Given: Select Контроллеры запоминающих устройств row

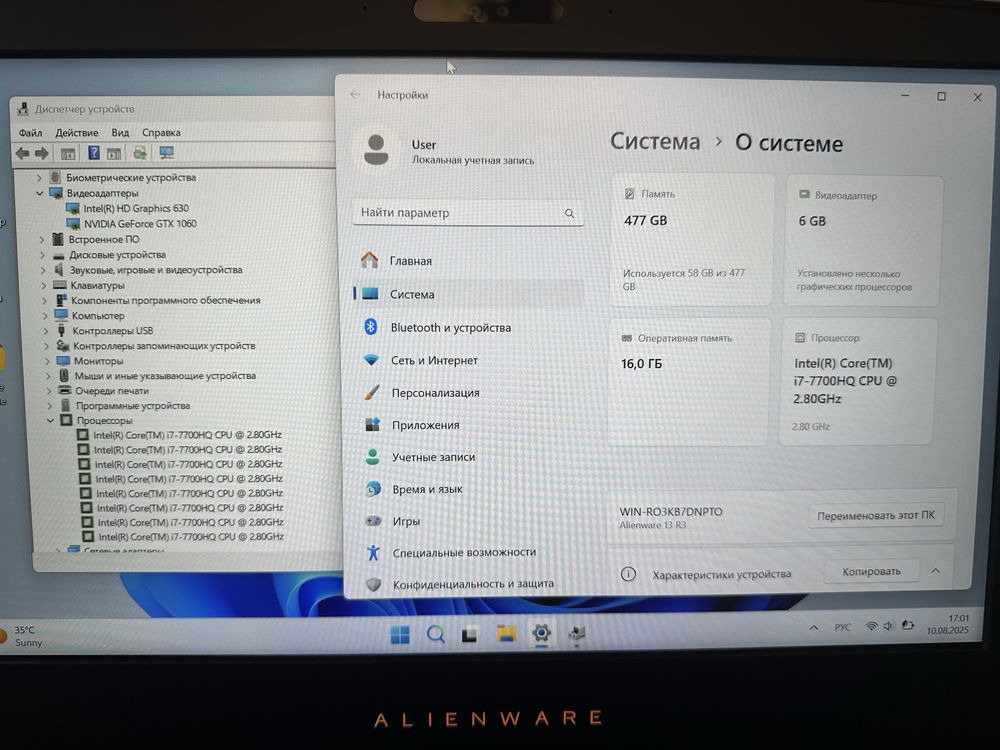Looking at the screenshot, I should click(x=164, y=346).
